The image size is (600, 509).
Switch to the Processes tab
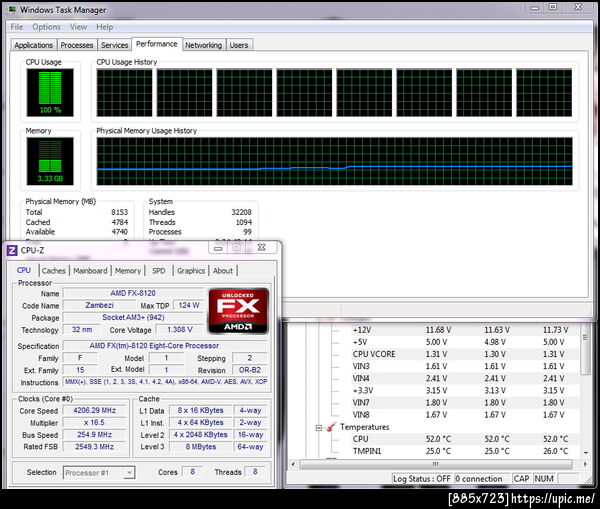click(77, 45)
